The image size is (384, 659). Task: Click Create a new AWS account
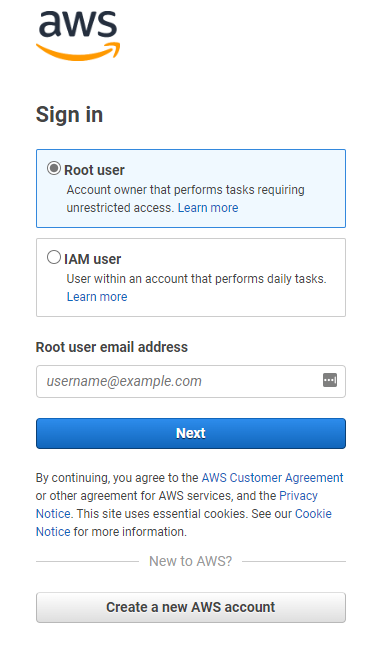pos(191,607)
